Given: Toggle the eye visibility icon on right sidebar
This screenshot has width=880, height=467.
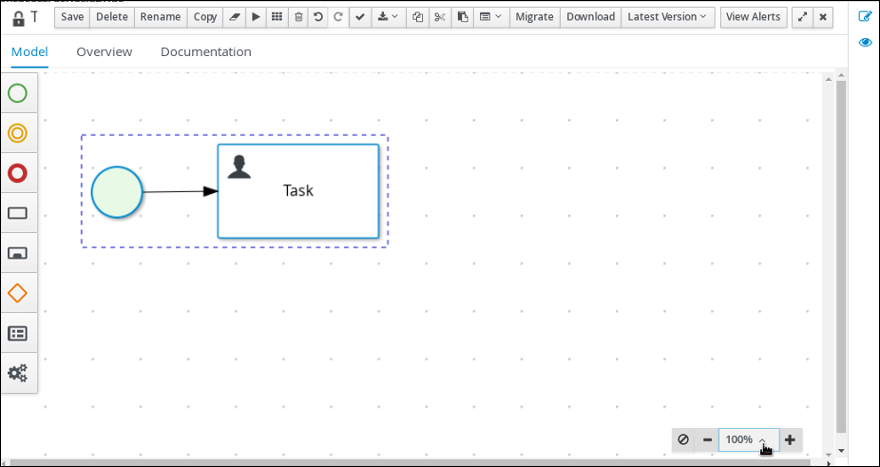Looking at the screenshot, I should (x=866, y=43).
